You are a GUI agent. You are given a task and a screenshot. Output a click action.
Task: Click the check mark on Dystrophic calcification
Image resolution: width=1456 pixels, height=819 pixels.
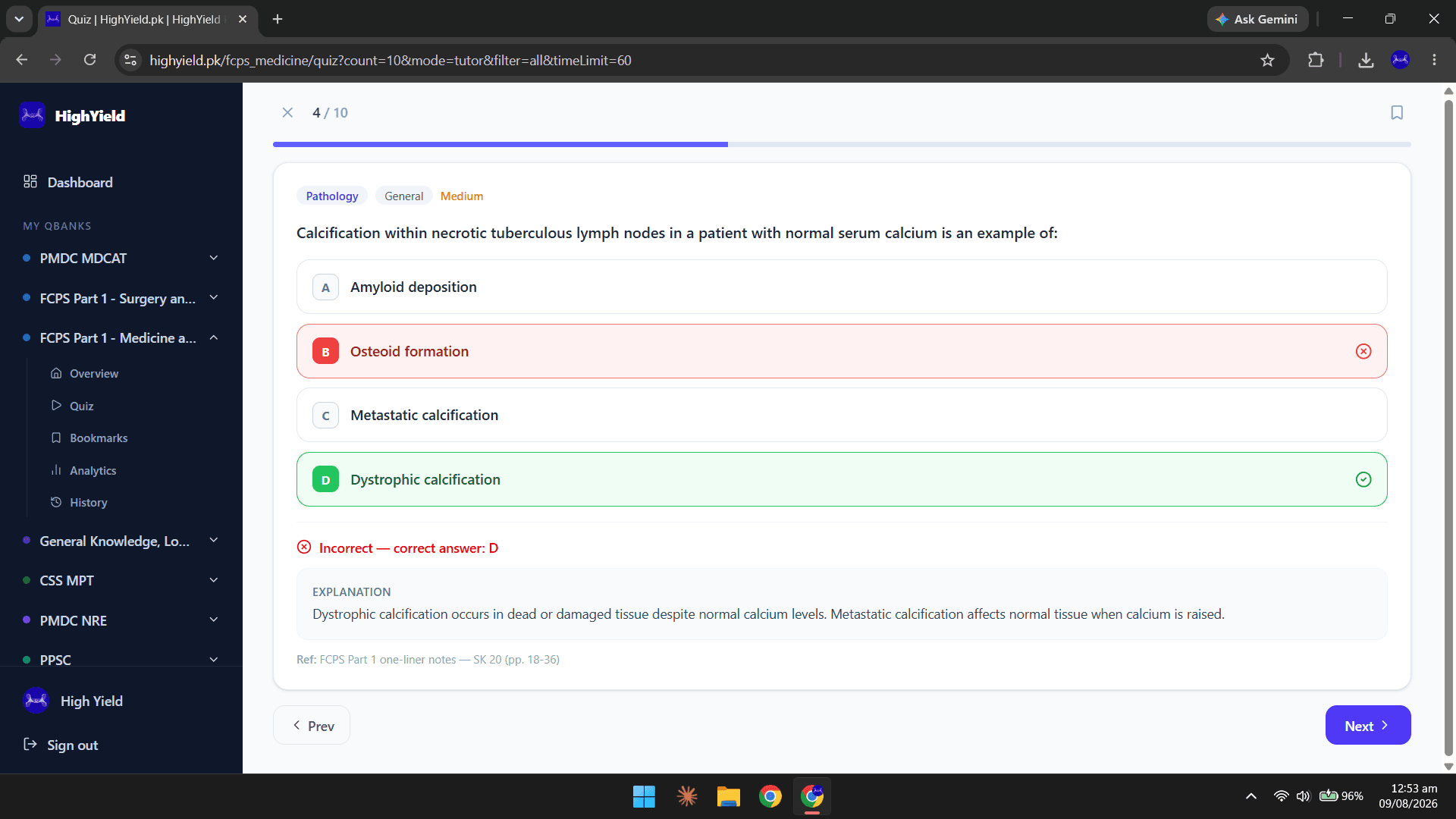pyautogui.click(x=1363, y=479)
